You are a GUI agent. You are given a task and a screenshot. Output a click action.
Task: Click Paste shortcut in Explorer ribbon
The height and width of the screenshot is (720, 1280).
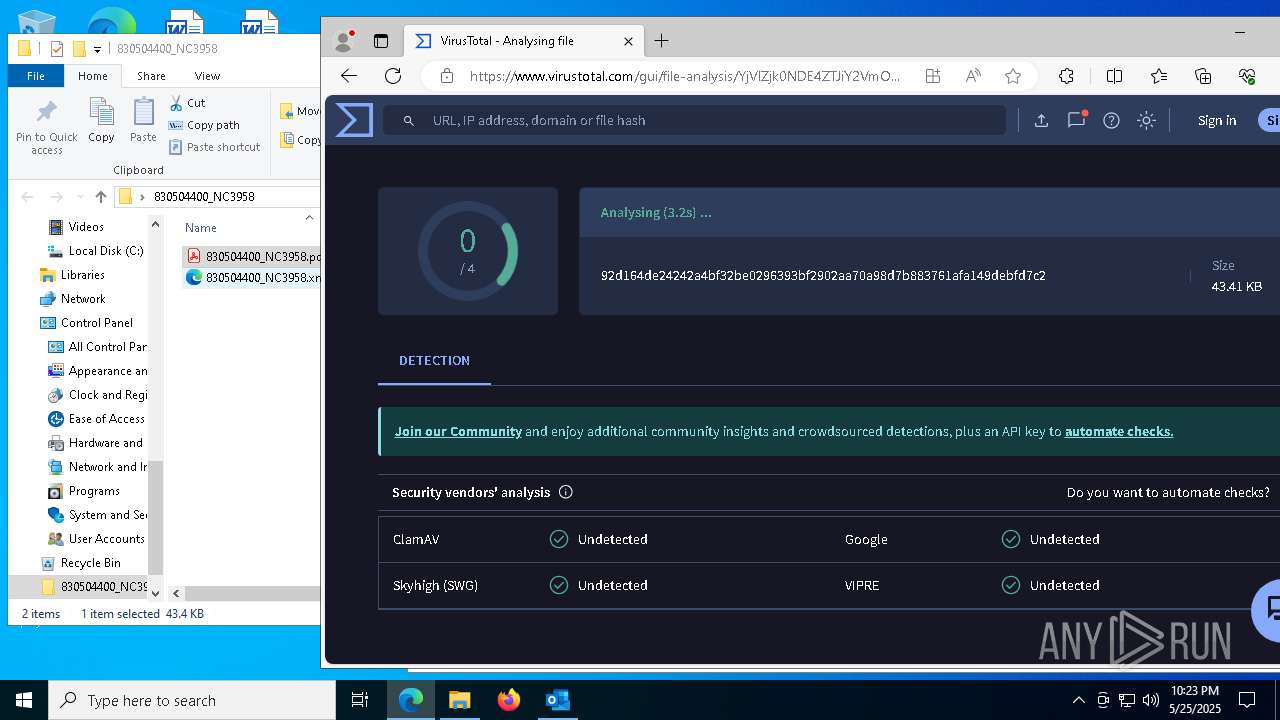(214, 147)
